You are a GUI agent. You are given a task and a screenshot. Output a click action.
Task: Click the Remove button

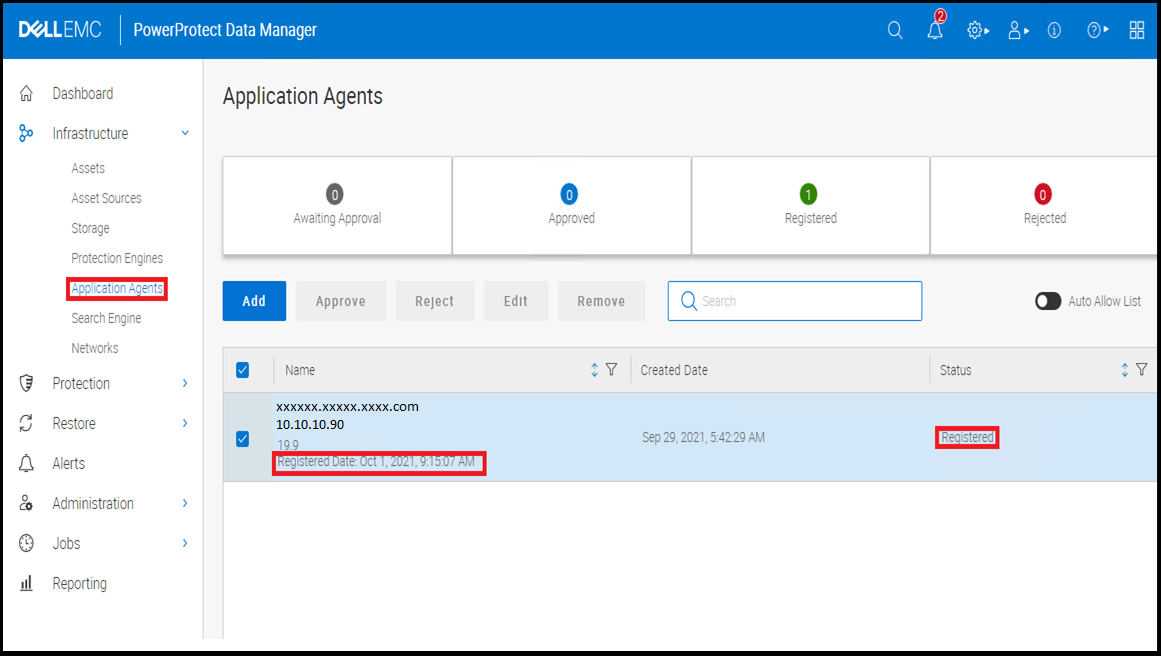(601, 301)
